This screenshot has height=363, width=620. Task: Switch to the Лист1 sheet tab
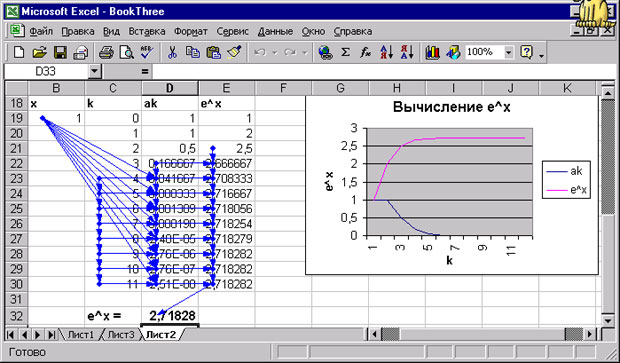81,335
